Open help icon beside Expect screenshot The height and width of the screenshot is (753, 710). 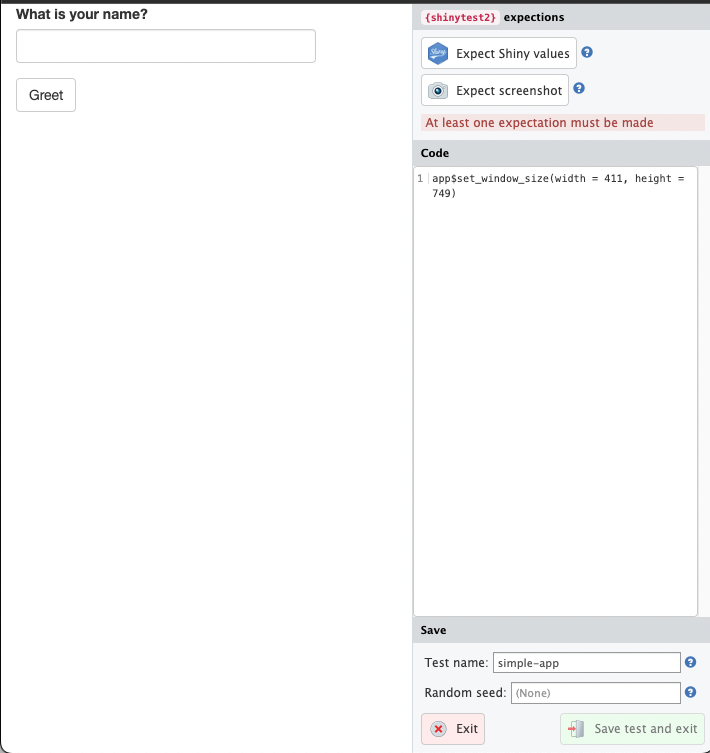pos(578,89)
